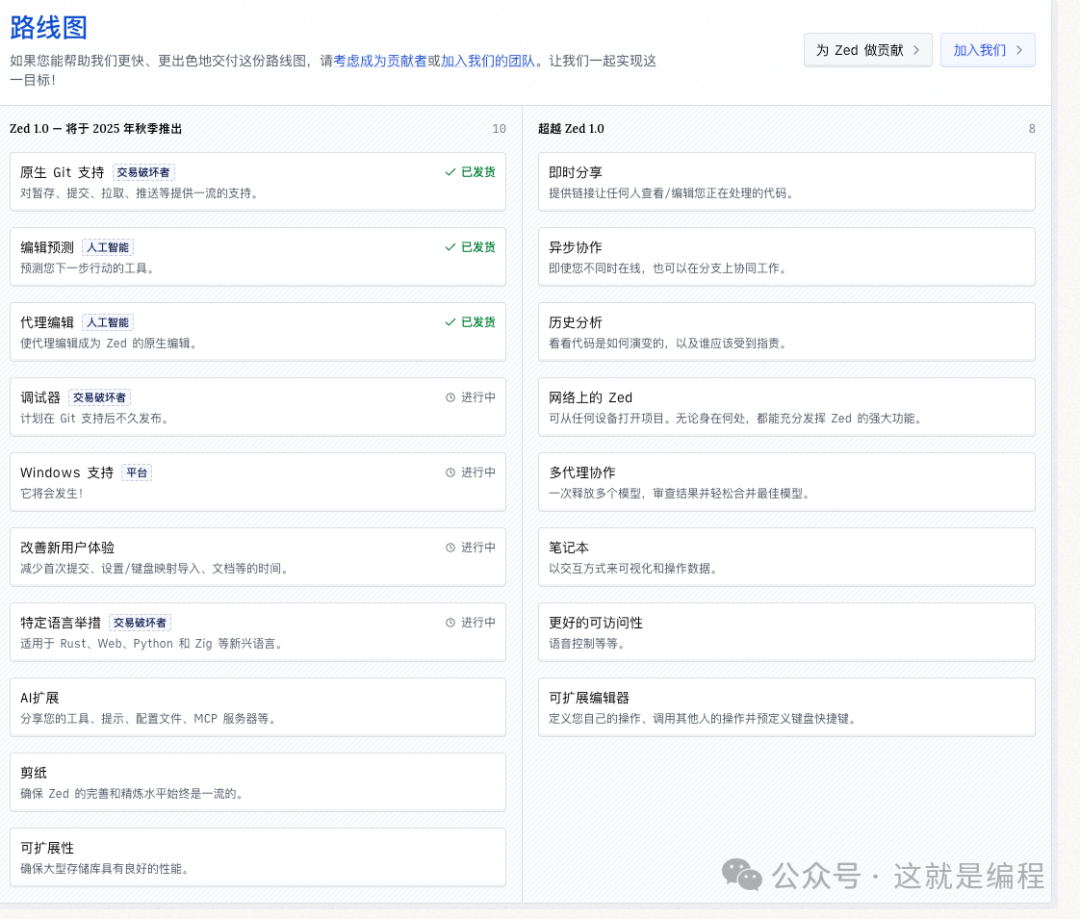Open the '加入我们的团队' link
The image size is (1080, 919).
point(488,61)
